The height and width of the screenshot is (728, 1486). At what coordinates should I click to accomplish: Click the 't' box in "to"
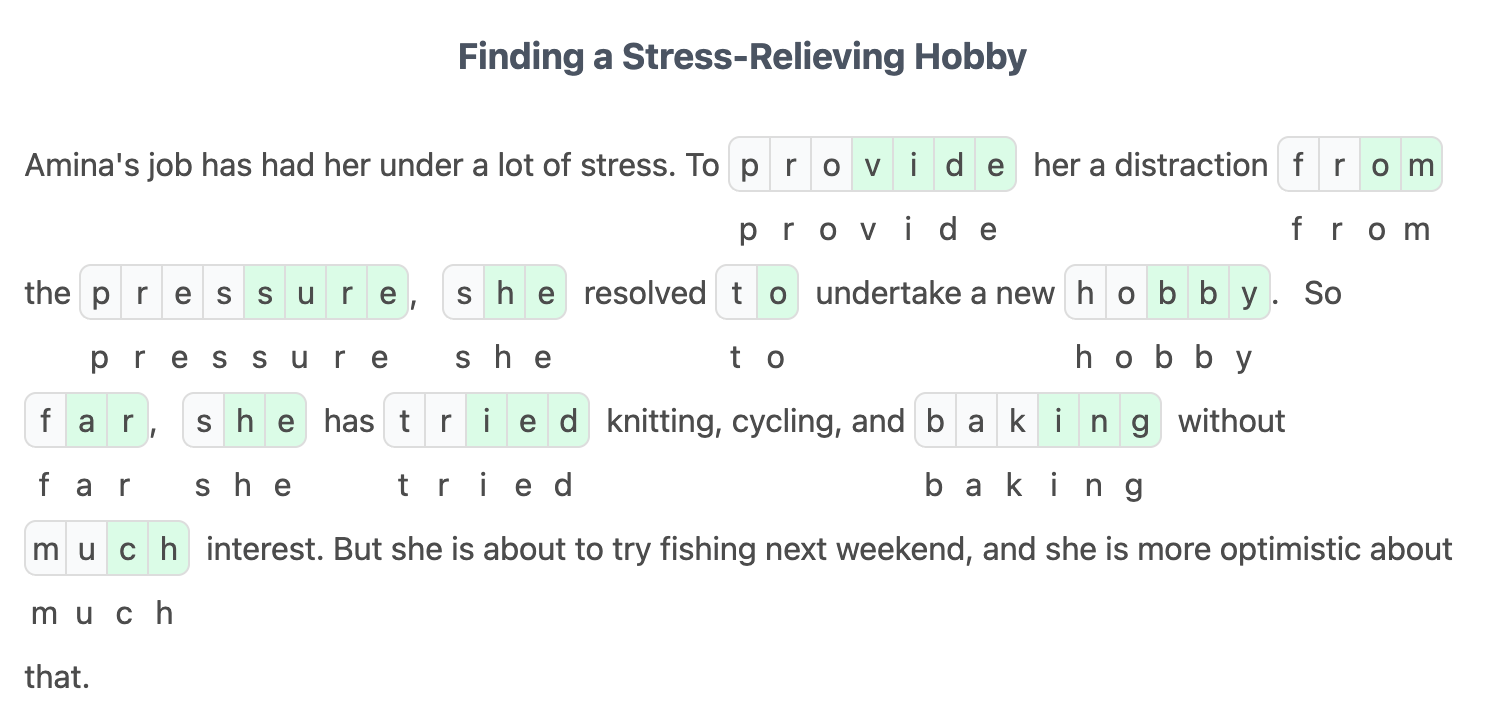coord(737,293)
